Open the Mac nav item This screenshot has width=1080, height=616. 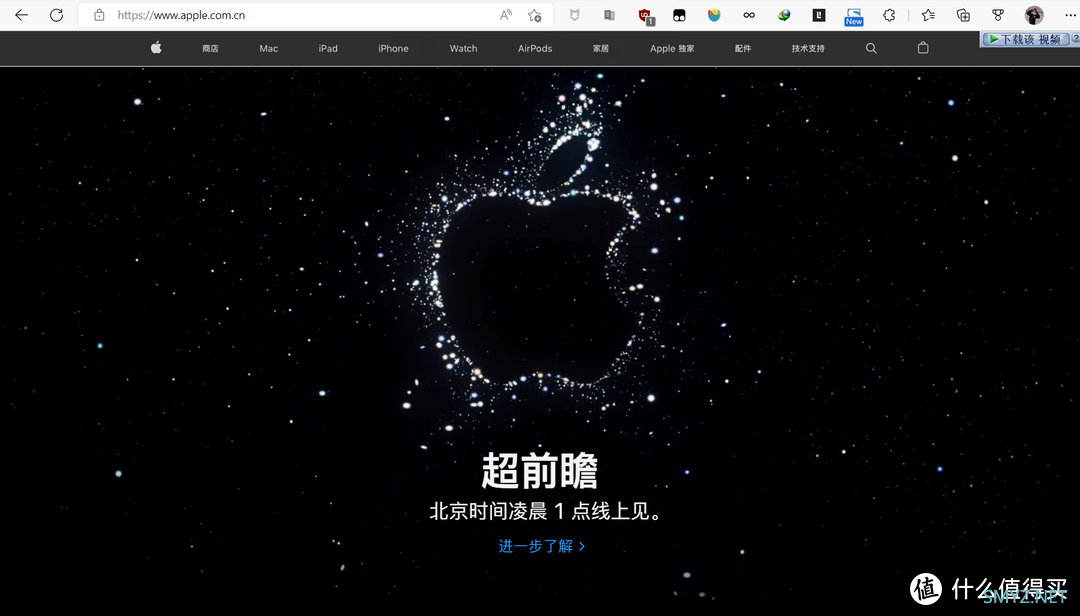(269, 48)
